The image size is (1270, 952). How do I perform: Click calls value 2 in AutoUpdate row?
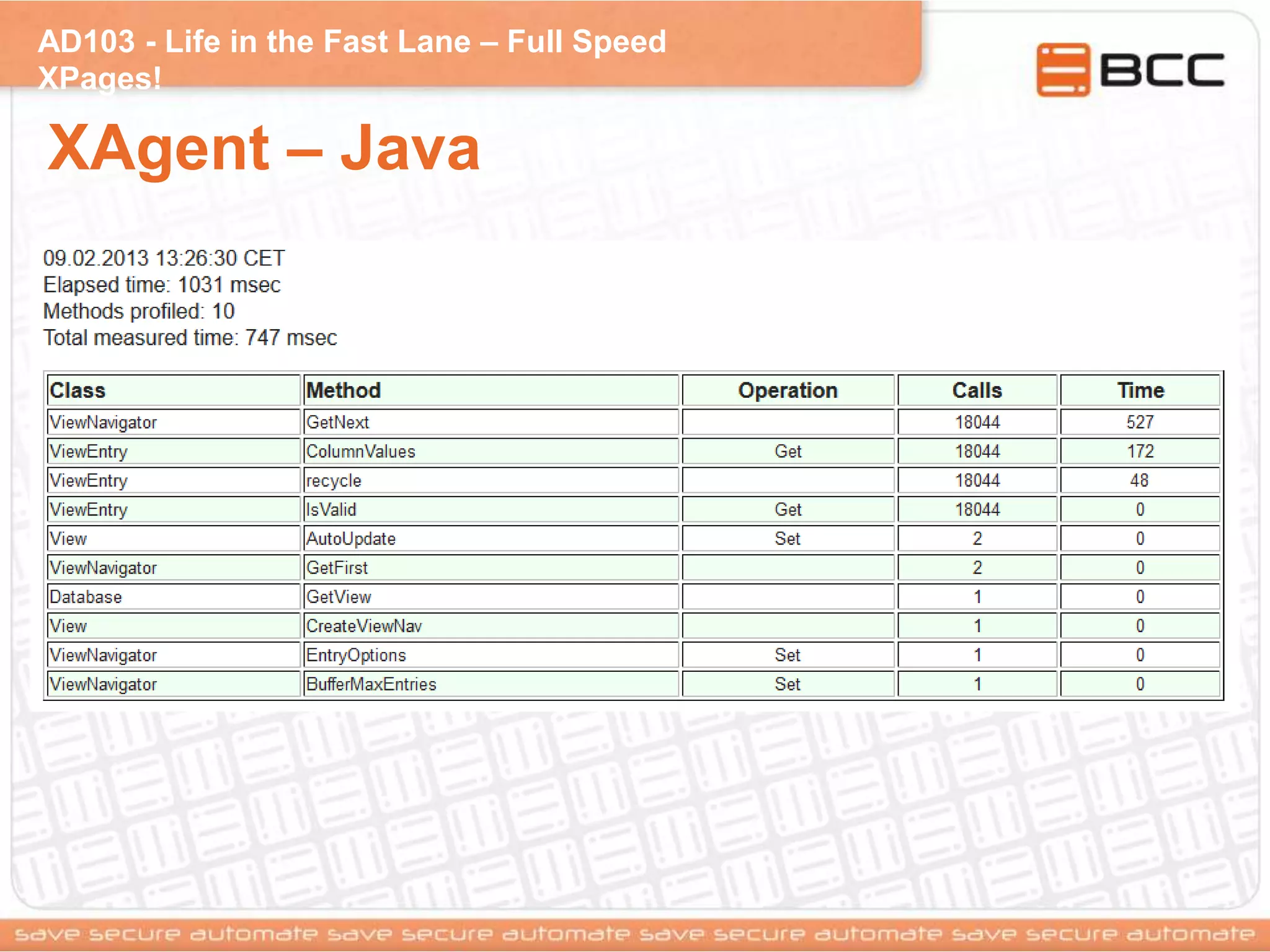pos(977,539)
